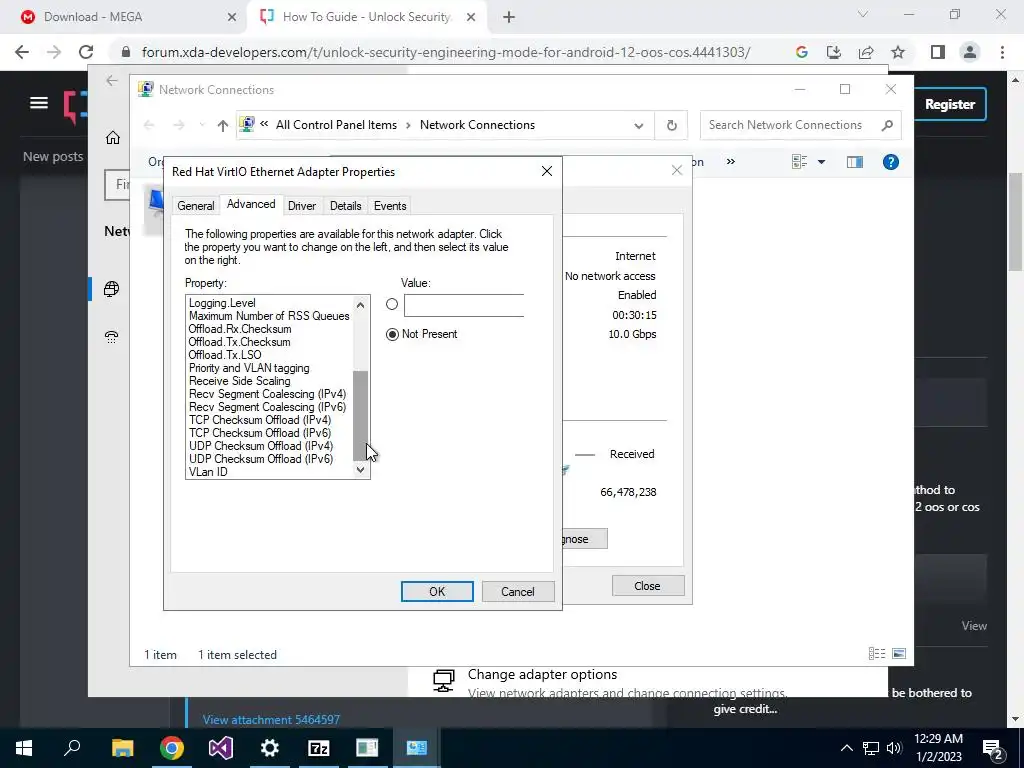Switch to large icons view in status bar
Image resolution: width=1024 pixels, height=768 pixels.
click(899, 654)
